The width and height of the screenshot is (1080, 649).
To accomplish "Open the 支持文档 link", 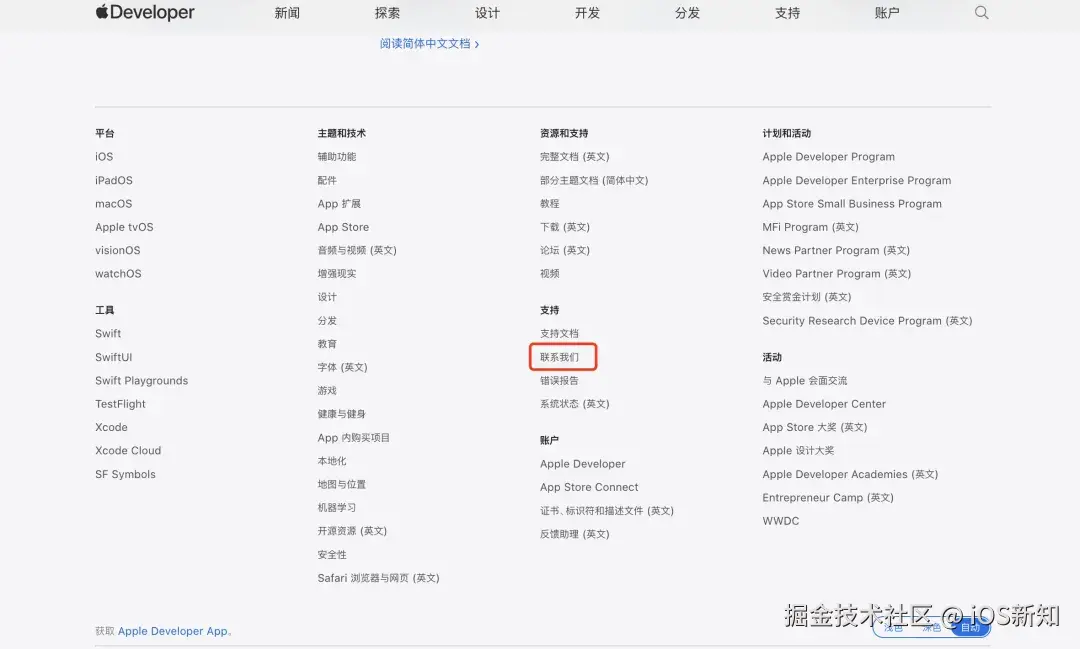I will tap(559, 333).
